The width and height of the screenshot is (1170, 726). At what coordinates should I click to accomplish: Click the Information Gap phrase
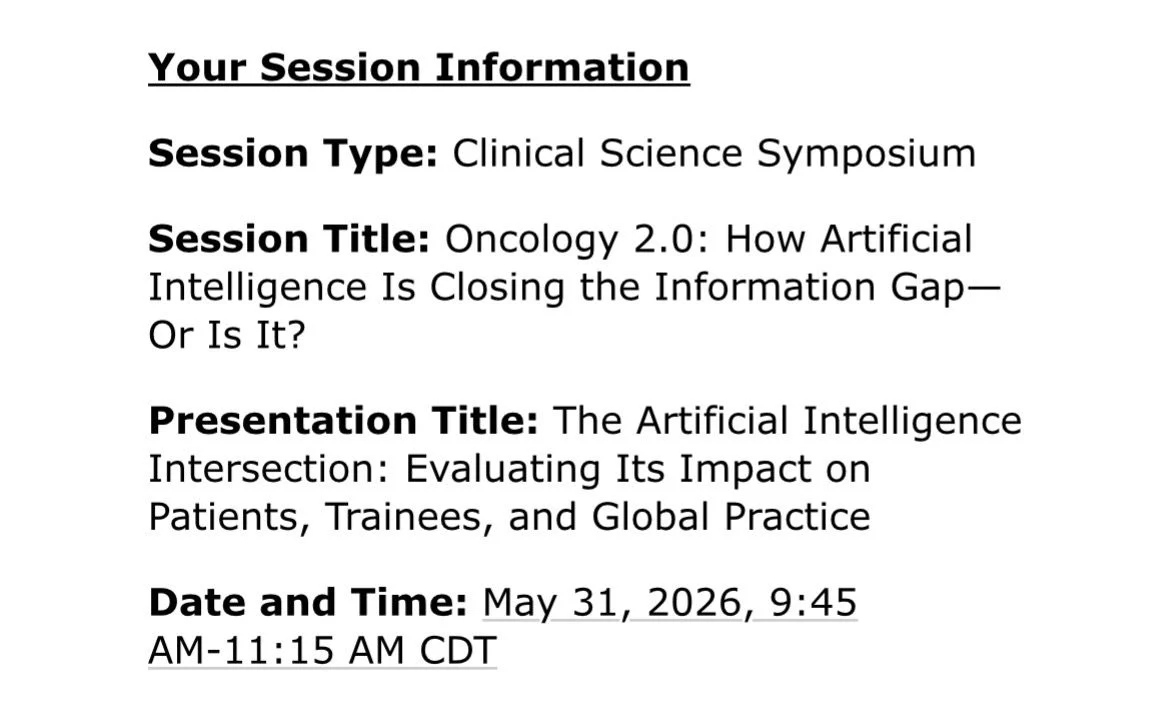[815, 288]
